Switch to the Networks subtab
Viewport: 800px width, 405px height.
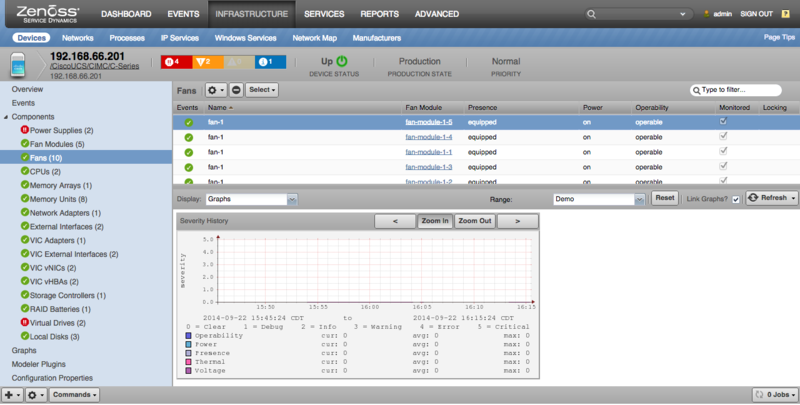[x=78, y=38]
